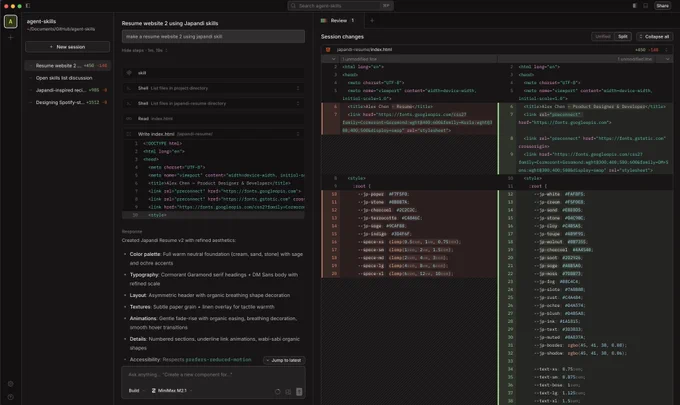
Task: Click the send arrow button in prompt box
Action: [299, 392]
